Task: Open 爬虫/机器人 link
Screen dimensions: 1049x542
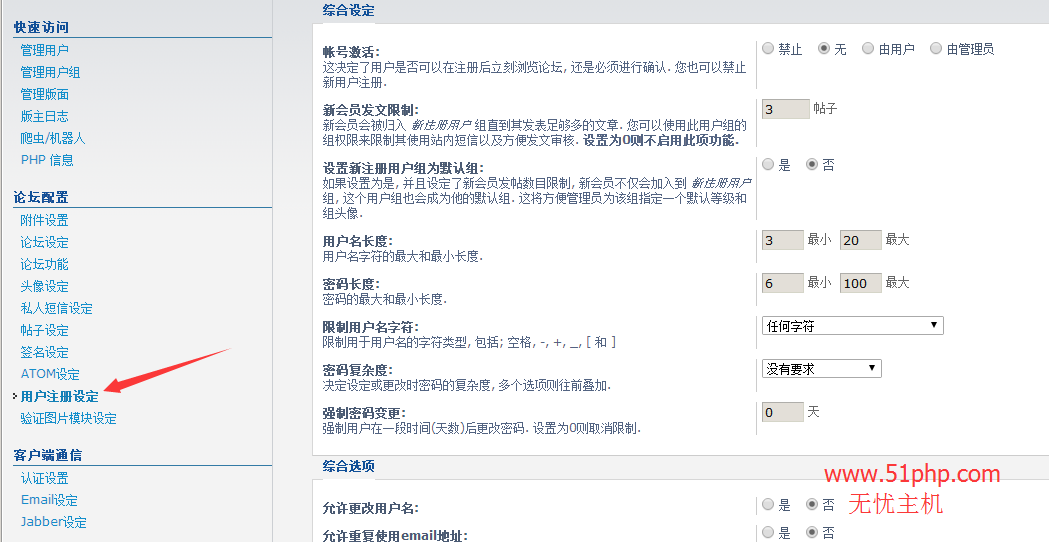Action: tap(53, 139)
